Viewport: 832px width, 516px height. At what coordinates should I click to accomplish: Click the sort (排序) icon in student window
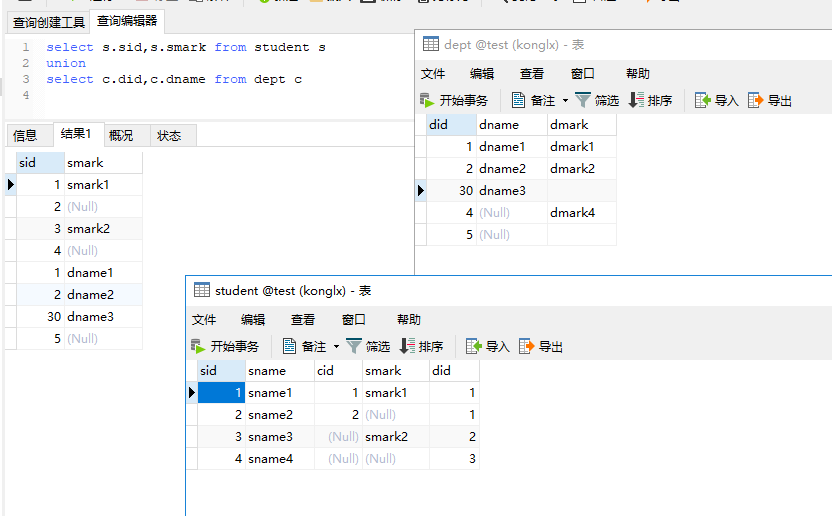tap(407, 346)
